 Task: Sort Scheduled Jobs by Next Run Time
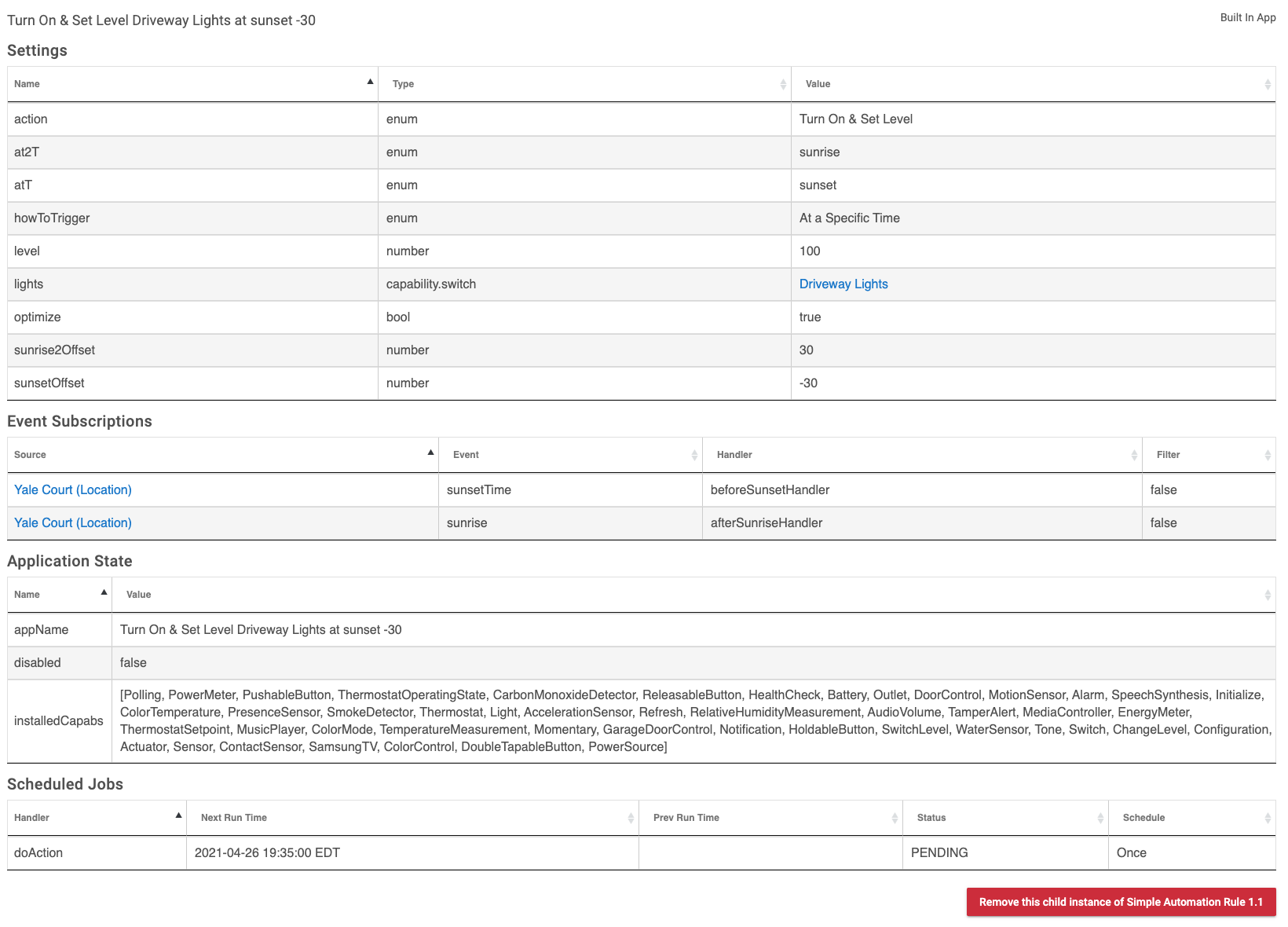pos(412,818)
